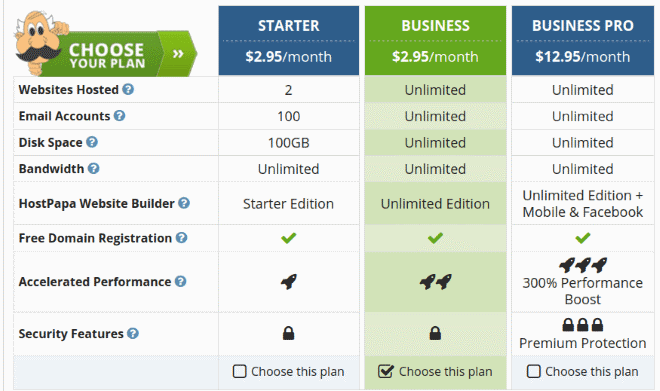660x391 pixels.
Task: Click the HostPapa mustache mascot image
Action: click(38, 42)
